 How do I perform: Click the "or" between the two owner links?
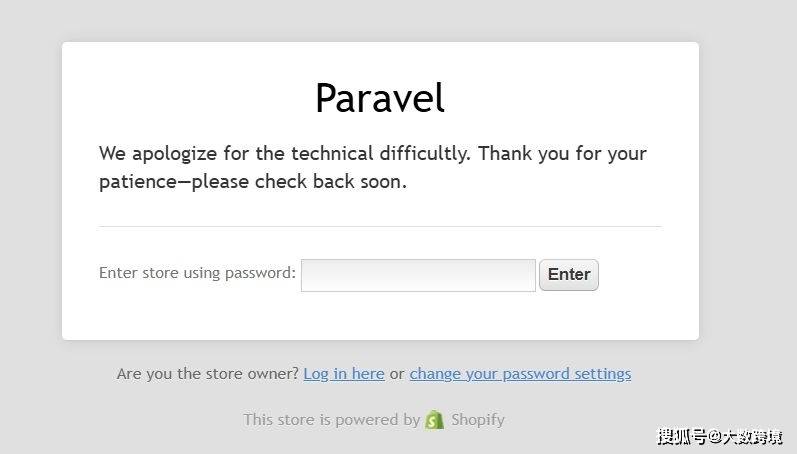(x=397, y=374)
